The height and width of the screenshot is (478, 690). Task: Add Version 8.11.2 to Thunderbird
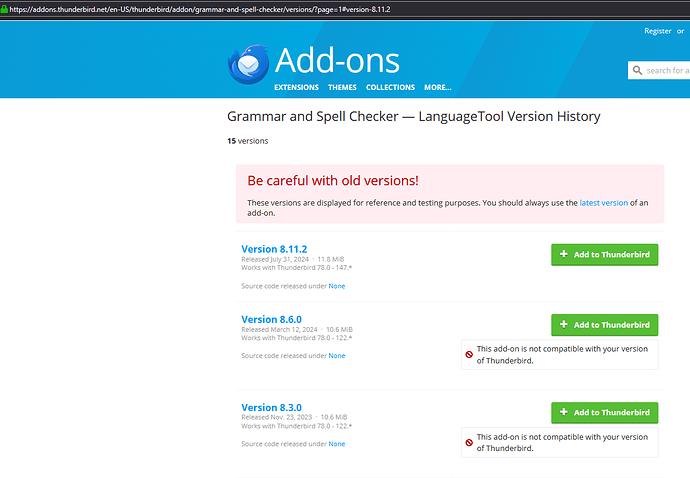point(604,254)
